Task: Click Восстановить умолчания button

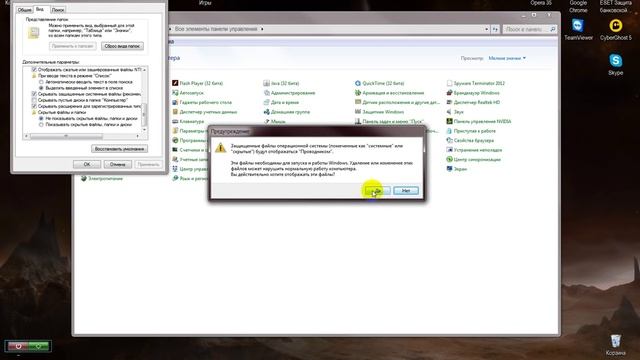Action: [120, 149]
